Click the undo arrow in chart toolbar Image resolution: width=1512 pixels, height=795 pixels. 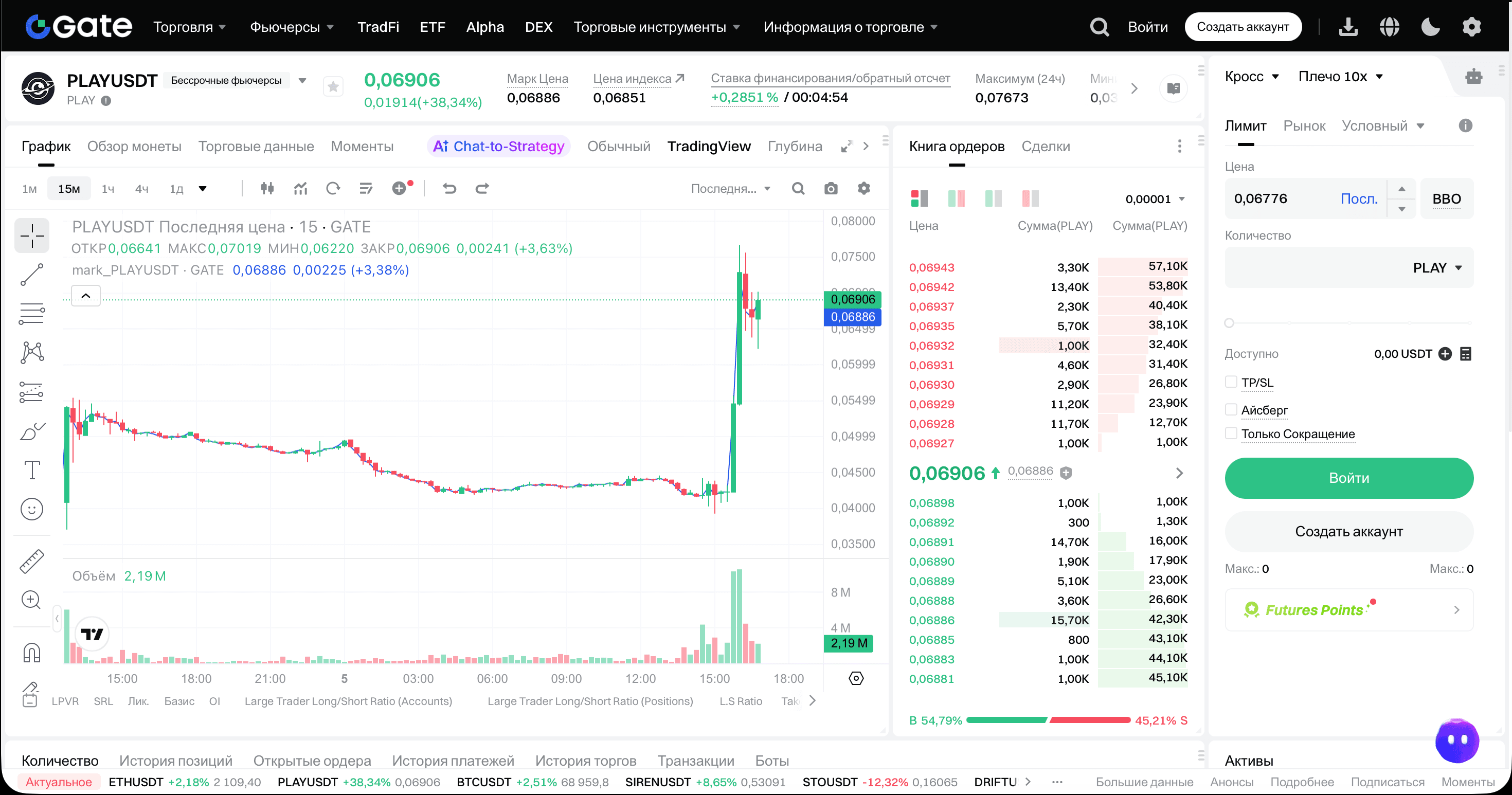[x=449, y=188]
